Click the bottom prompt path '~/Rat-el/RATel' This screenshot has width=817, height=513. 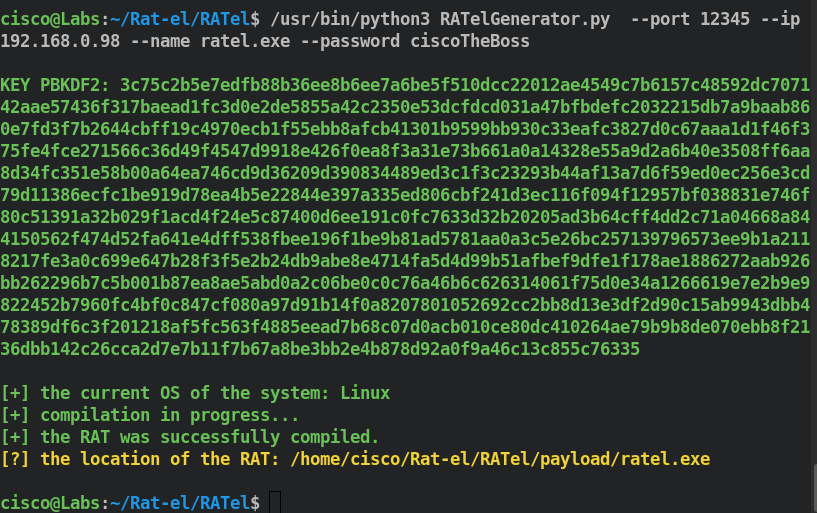180,503
